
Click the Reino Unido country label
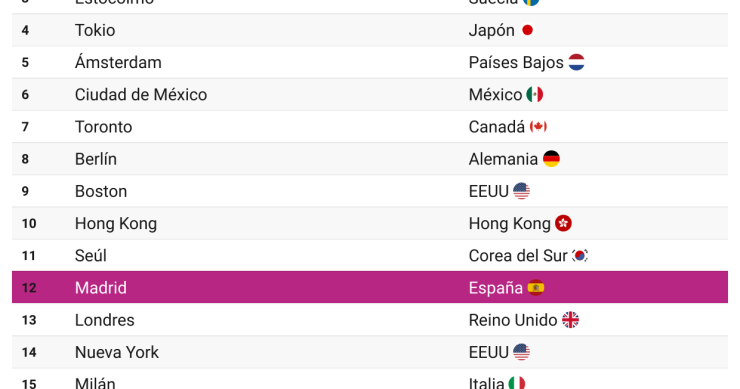pyautogui.click(x=513, y=320)
